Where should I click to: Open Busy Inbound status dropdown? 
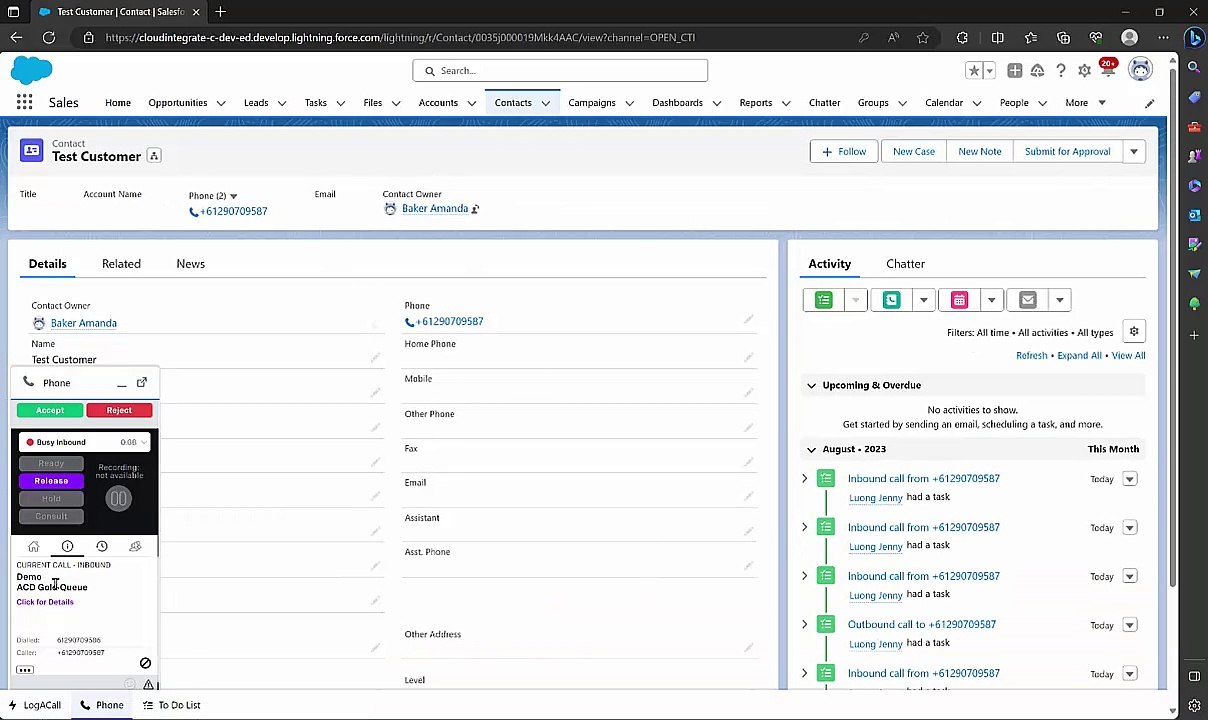click(85, 442)
